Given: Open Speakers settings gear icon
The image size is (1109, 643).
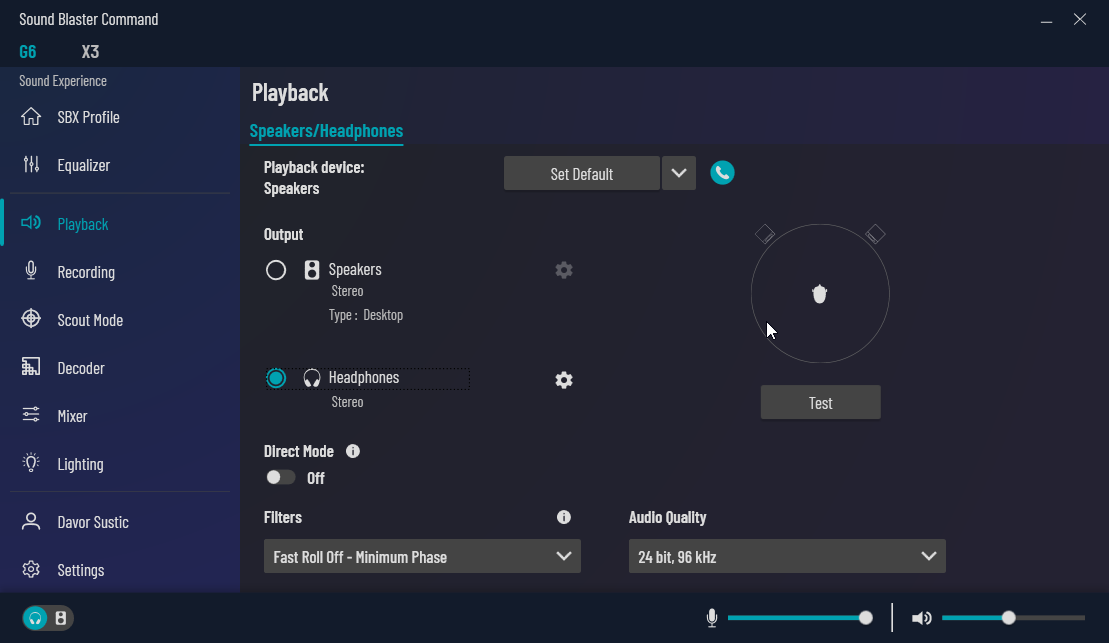Looking at the screenshot, I should 564,270.
